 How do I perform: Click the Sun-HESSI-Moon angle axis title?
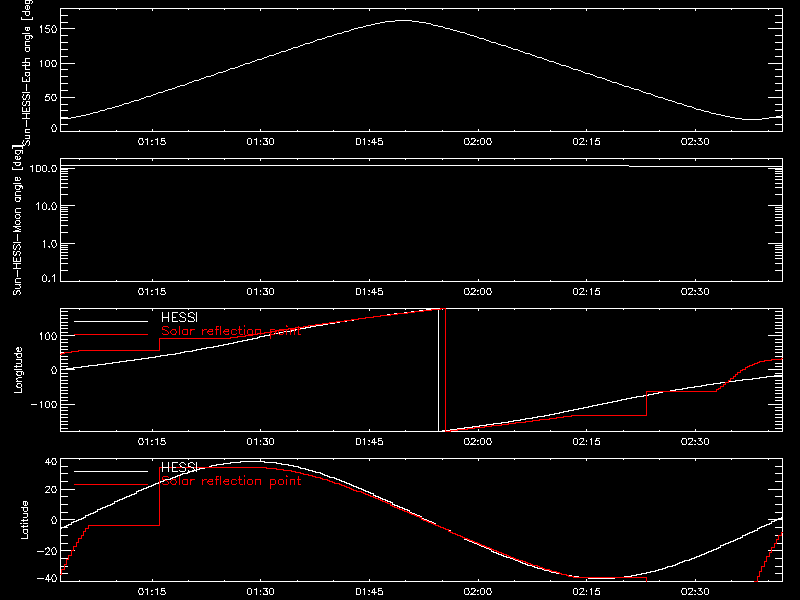(17, 220)
